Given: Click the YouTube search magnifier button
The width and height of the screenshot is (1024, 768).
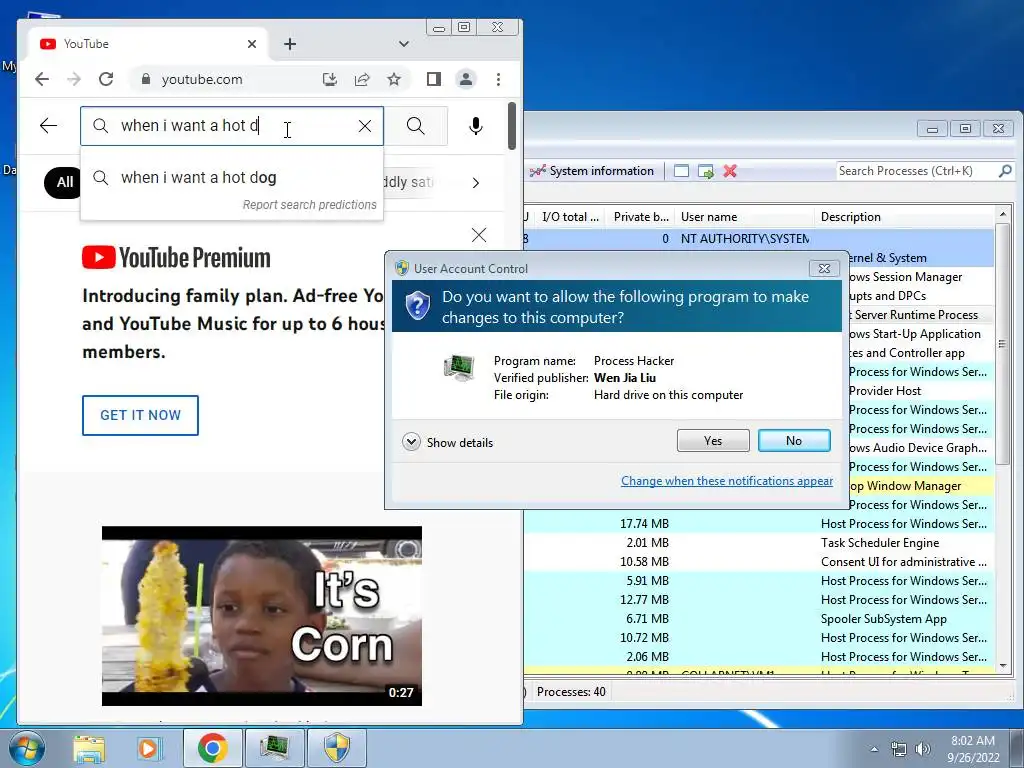Looking at the screenshot, I should (415, 125).
